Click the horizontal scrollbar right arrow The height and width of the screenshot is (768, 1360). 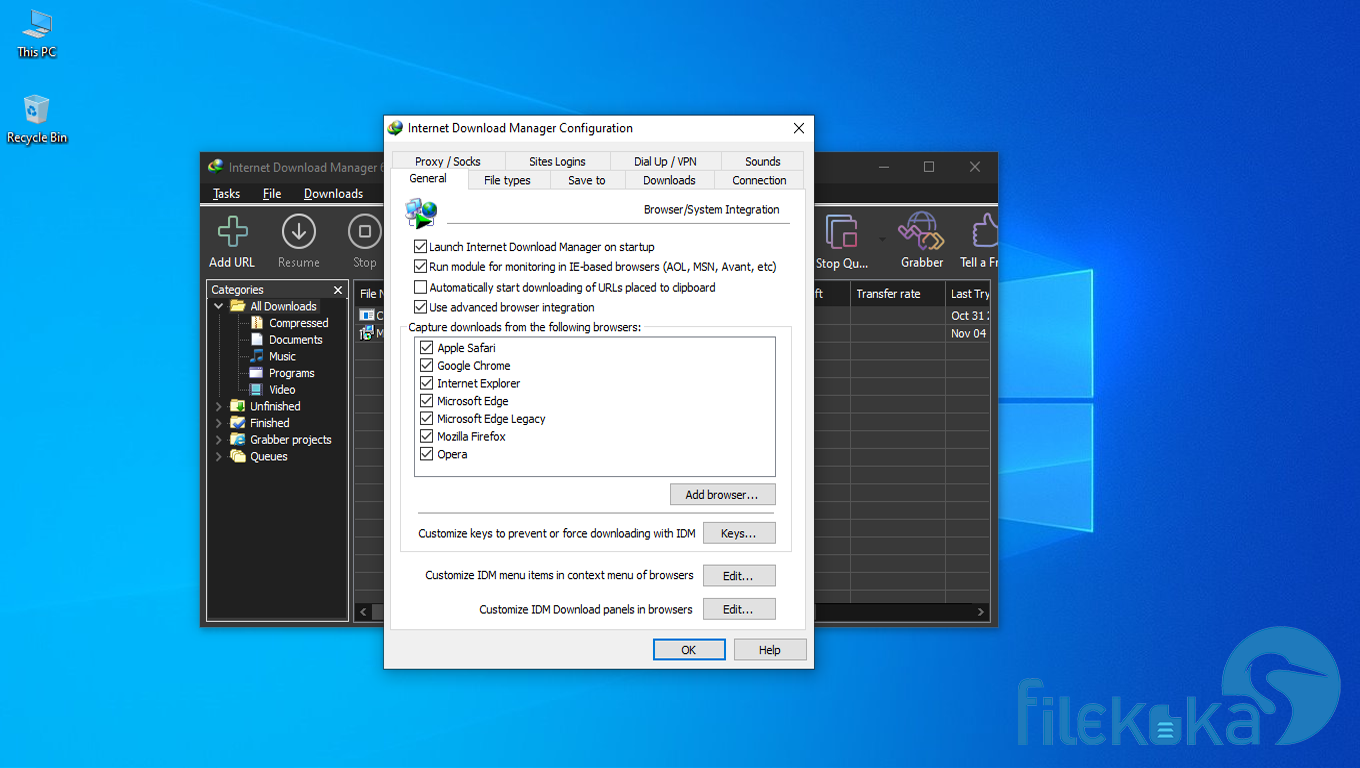(x=981, y=611)
